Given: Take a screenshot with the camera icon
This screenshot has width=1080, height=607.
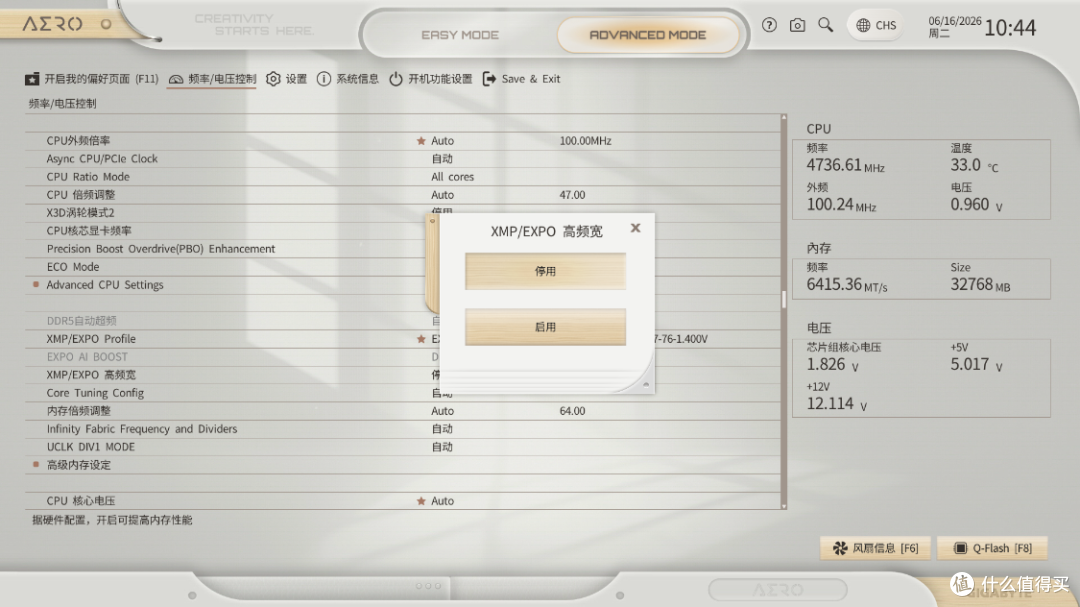Looking at the screenshot, I should click(797, 25).
